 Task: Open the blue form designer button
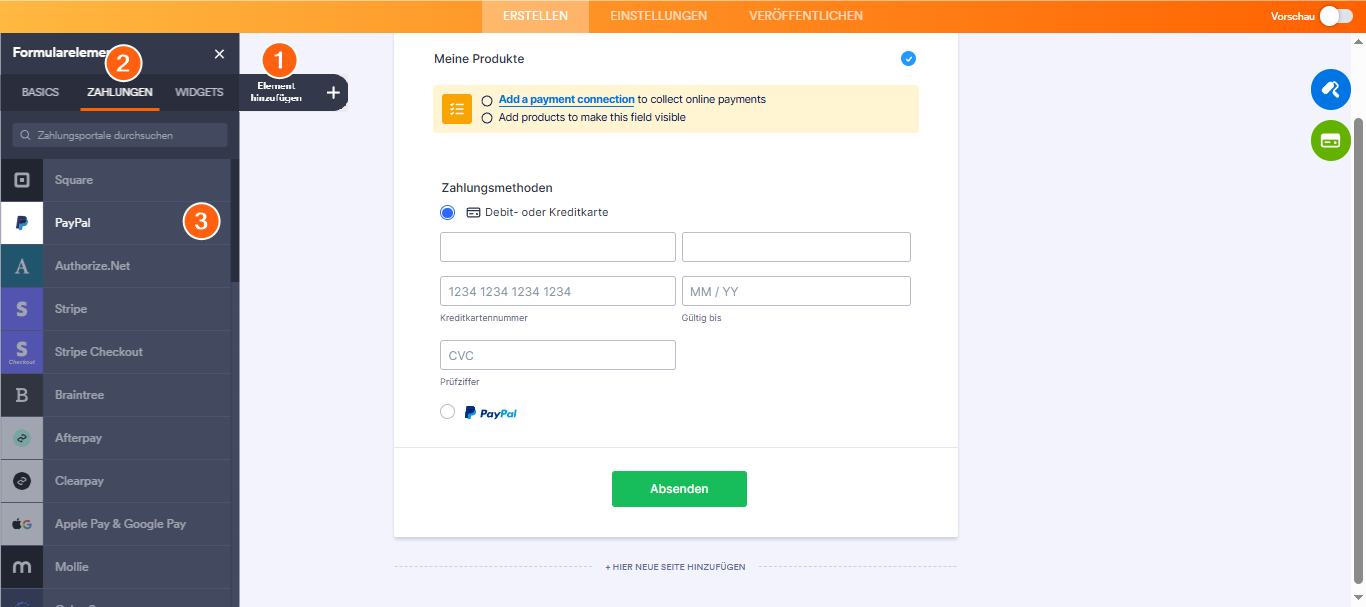point(1330,89)
